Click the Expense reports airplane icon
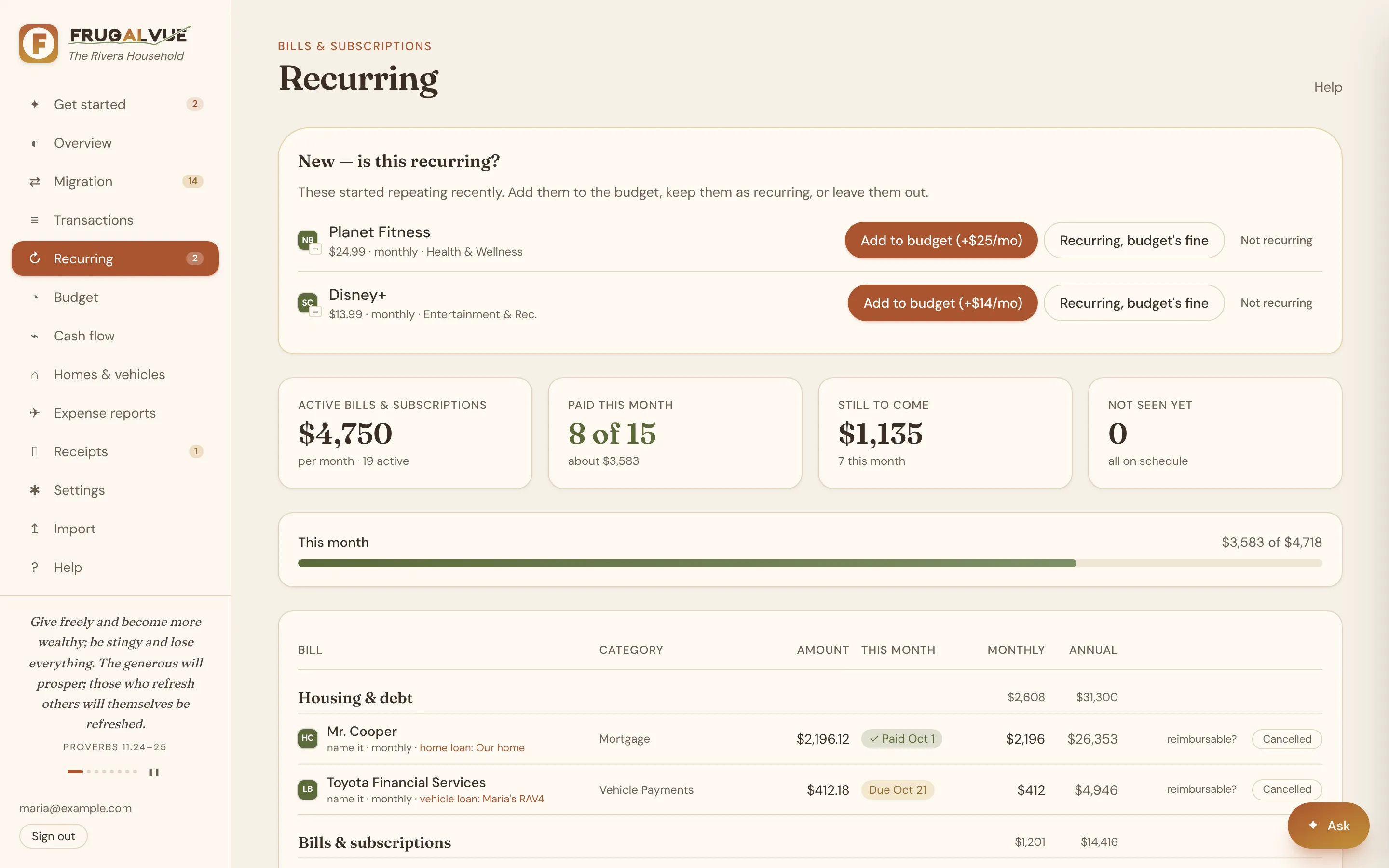 pos(34,413)
